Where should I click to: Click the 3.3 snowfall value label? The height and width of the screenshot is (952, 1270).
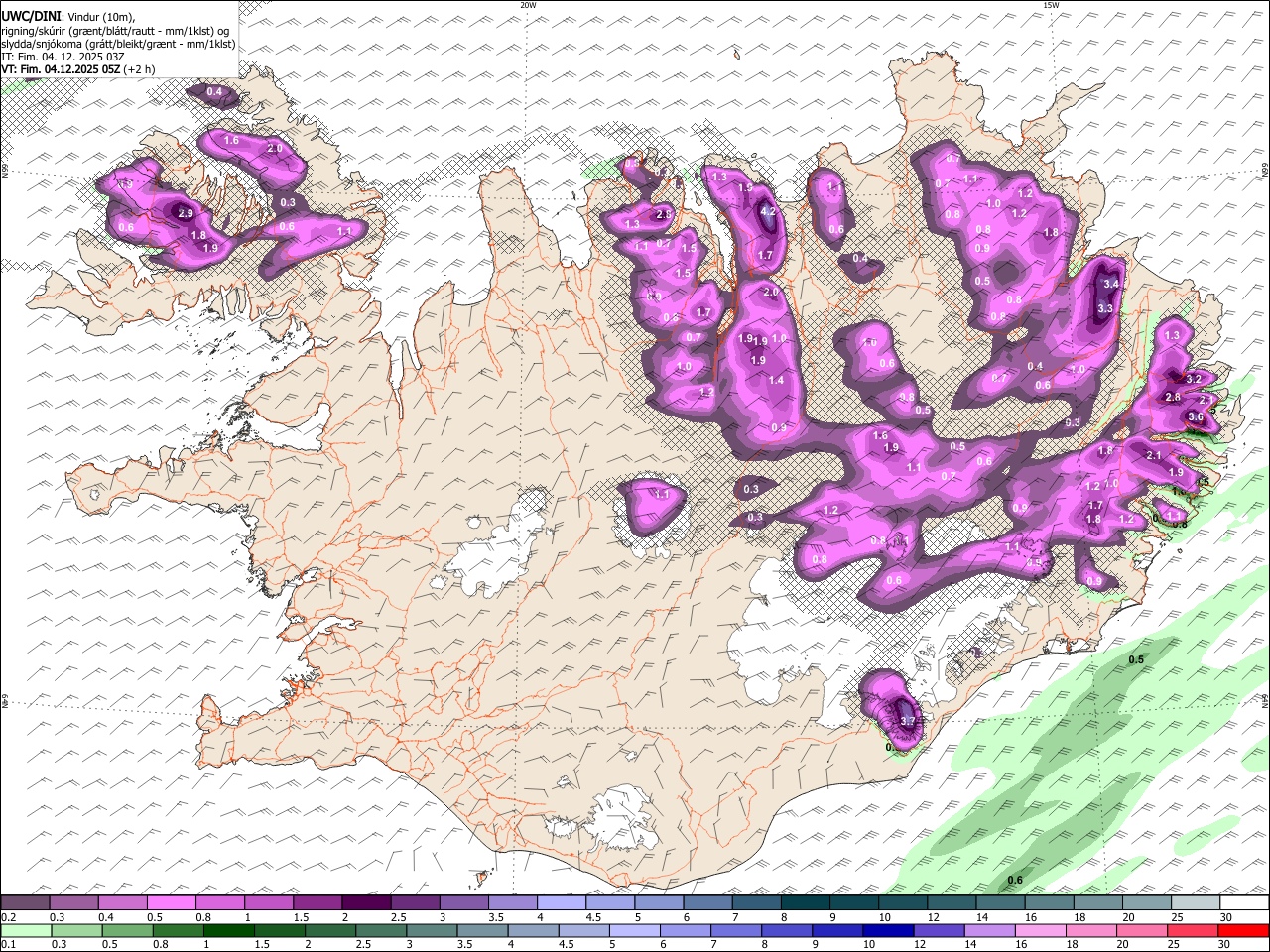click(1105, 308)
